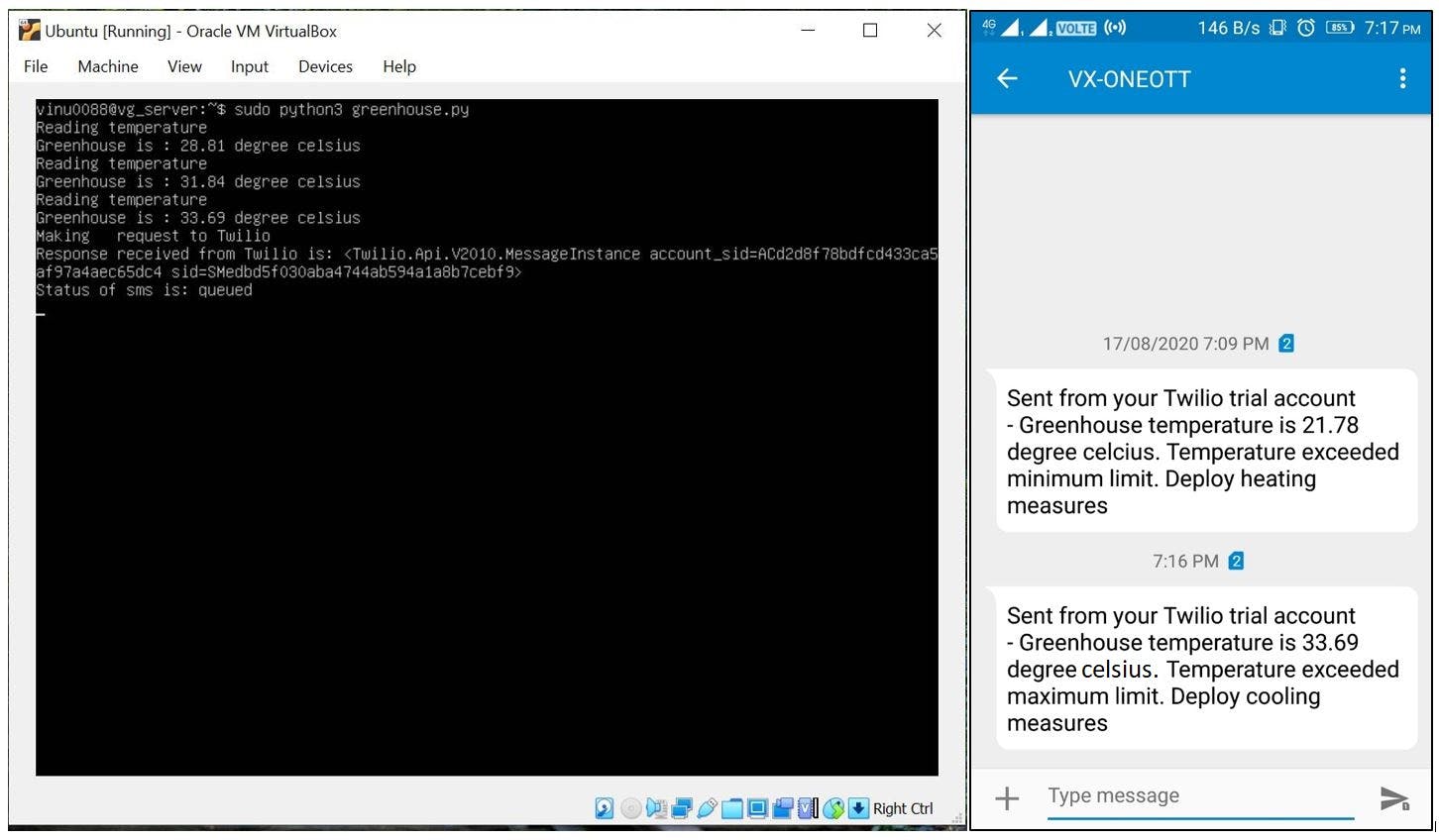Image resolution: width=1439 pixels, height=840 pixels.
Task: Tap the hotspot icon in phone status bar
Action: tap(1115, 27)
